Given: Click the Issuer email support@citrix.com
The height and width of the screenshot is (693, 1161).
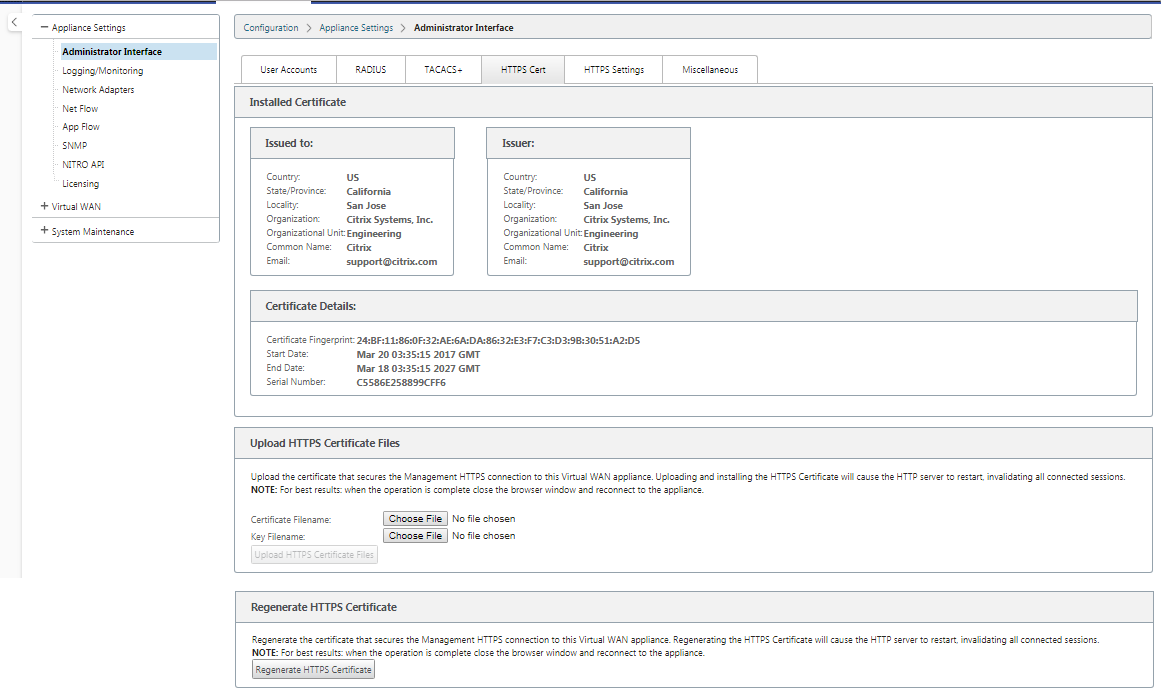Looking at the screenshot, I should (x=629, y=262).
